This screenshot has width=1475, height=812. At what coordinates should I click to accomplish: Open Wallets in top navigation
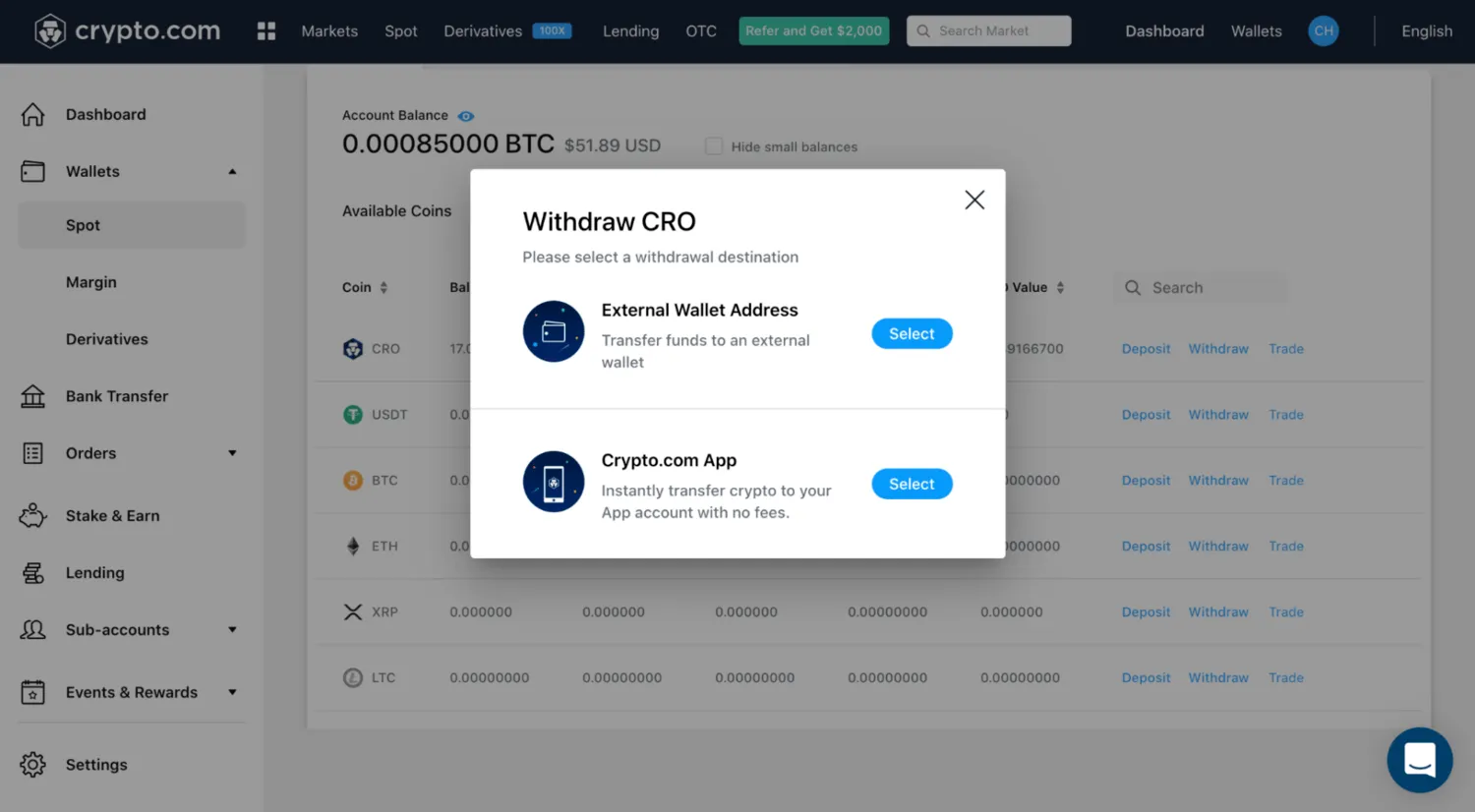click(x=1257, y=31)
